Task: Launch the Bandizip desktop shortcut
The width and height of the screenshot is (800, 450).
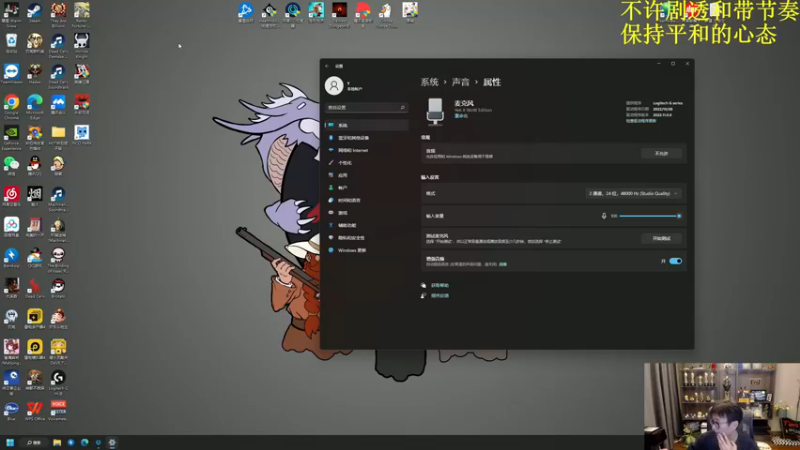Action: [11, 258]
